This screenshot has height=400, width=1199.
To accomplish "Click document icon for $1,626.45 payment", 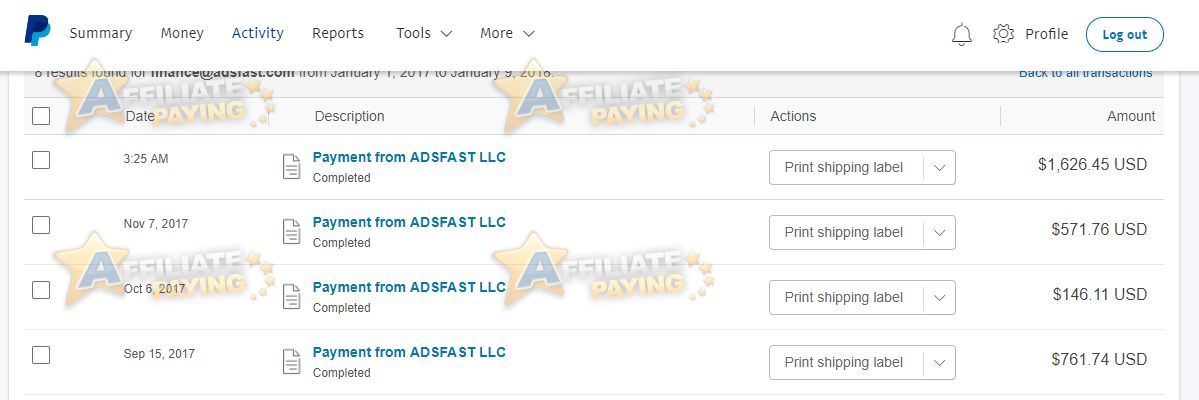I will (291, 167).
